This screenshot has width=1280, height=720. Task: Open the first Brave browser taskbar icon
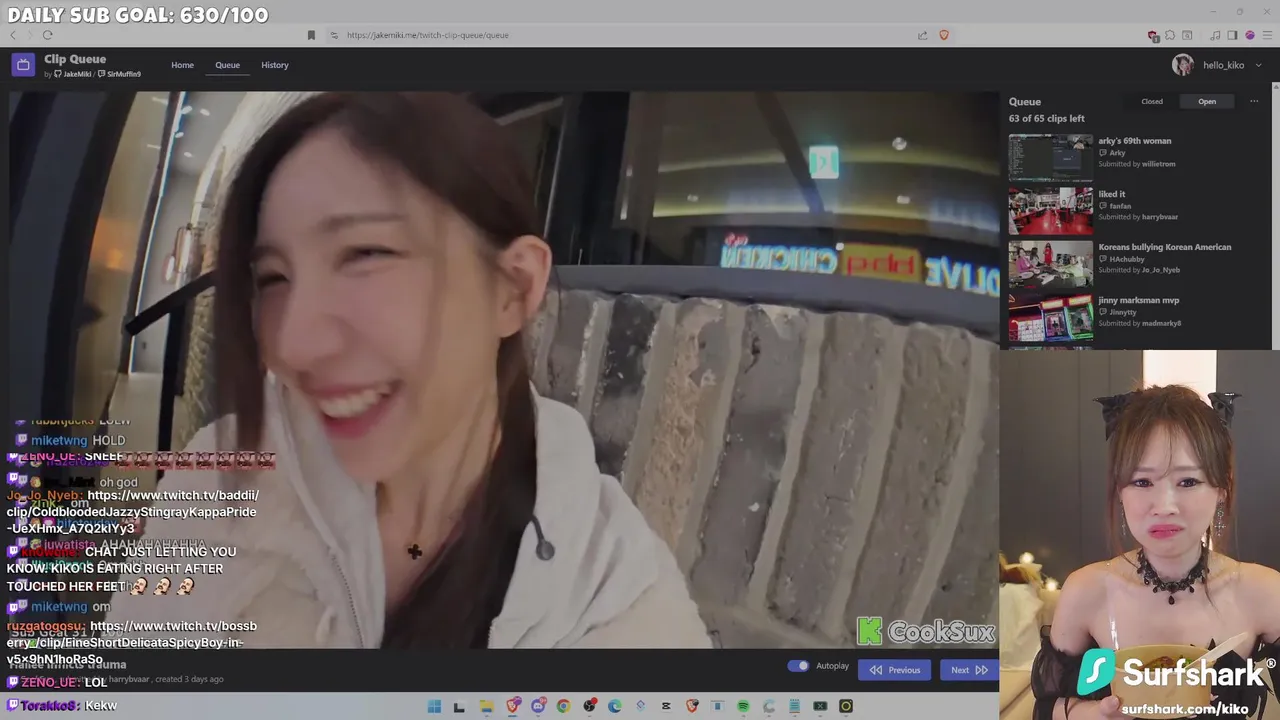[513, 706]
